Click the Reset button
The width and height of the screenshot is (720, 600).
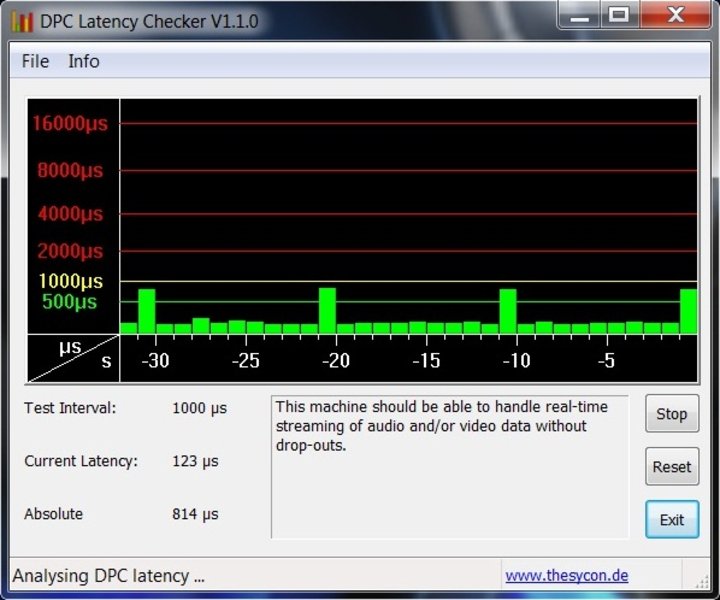[x=672, y=467]
